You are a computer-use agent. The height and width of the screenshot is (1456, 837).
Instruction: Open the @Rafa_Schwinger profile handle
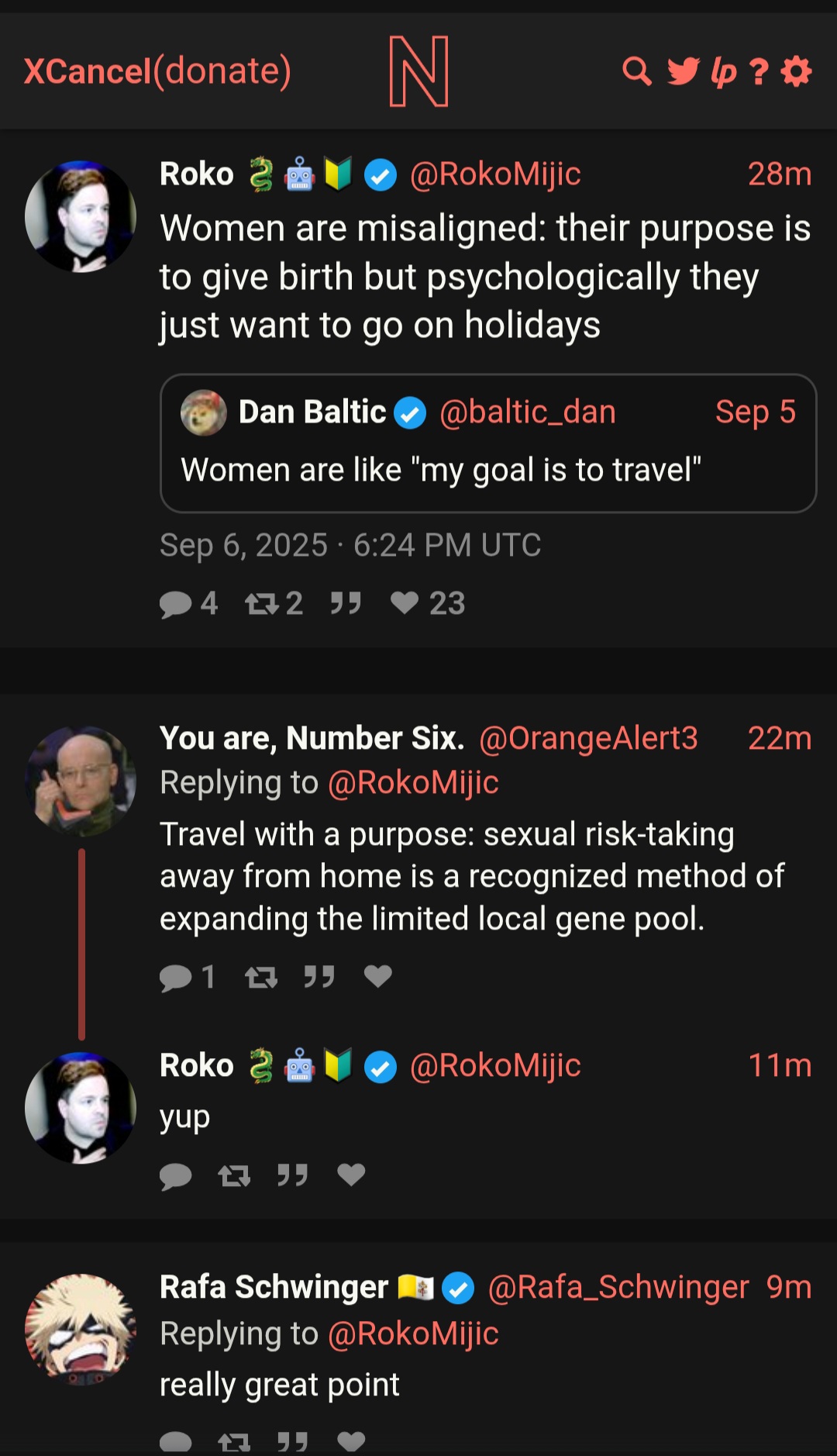click(618, 1287)
